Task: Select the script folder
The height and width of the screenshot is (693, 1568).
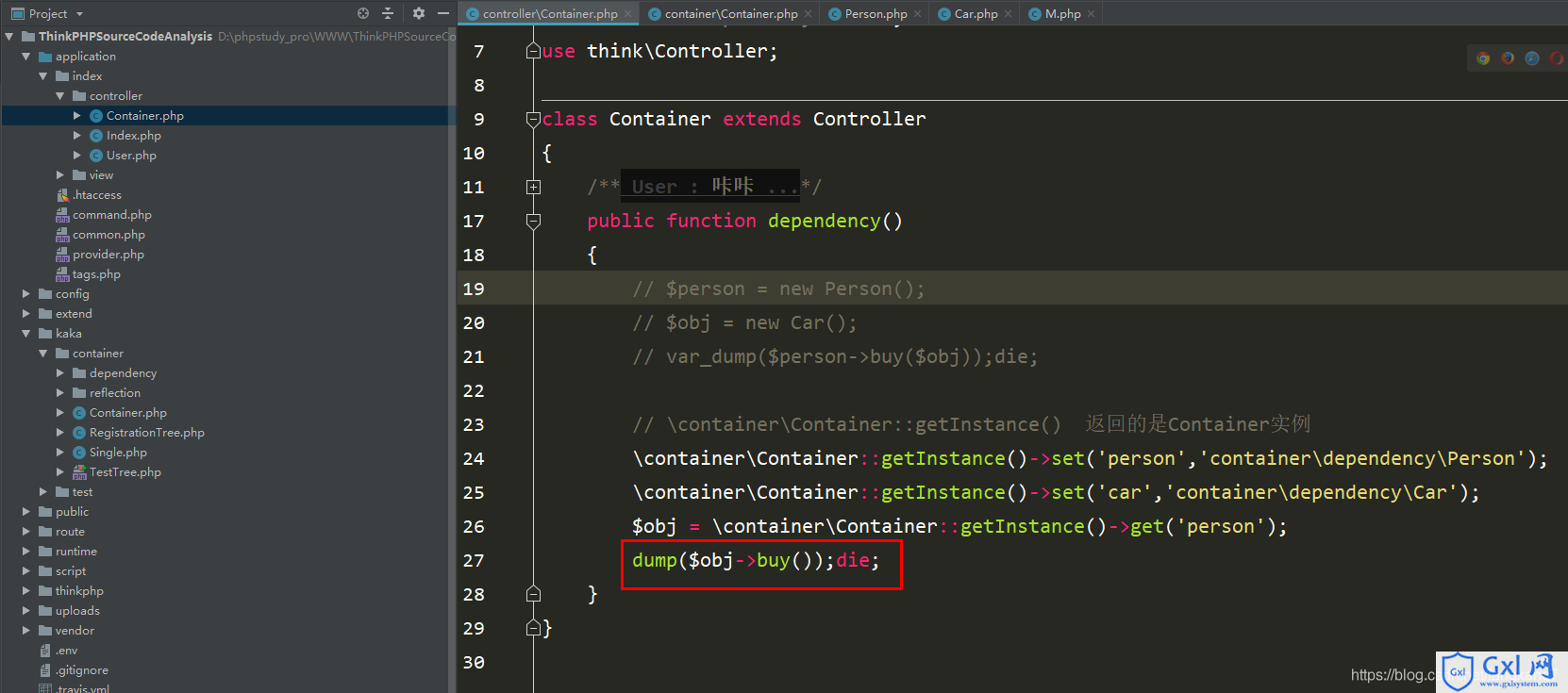Action: pyautogui.click(x=71, y=571)
